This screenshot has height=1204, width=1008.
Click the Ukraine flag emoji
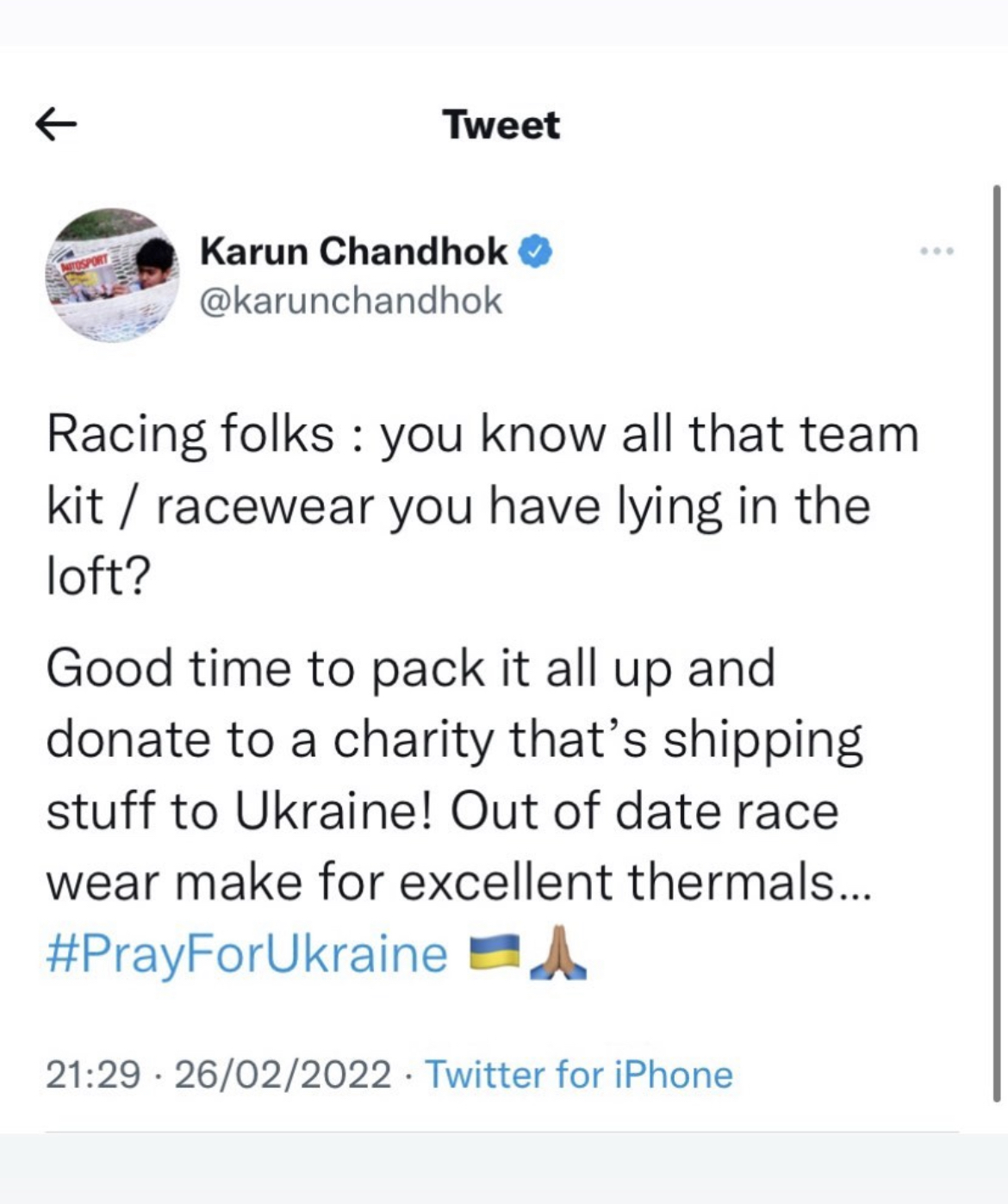click(494, 953)
